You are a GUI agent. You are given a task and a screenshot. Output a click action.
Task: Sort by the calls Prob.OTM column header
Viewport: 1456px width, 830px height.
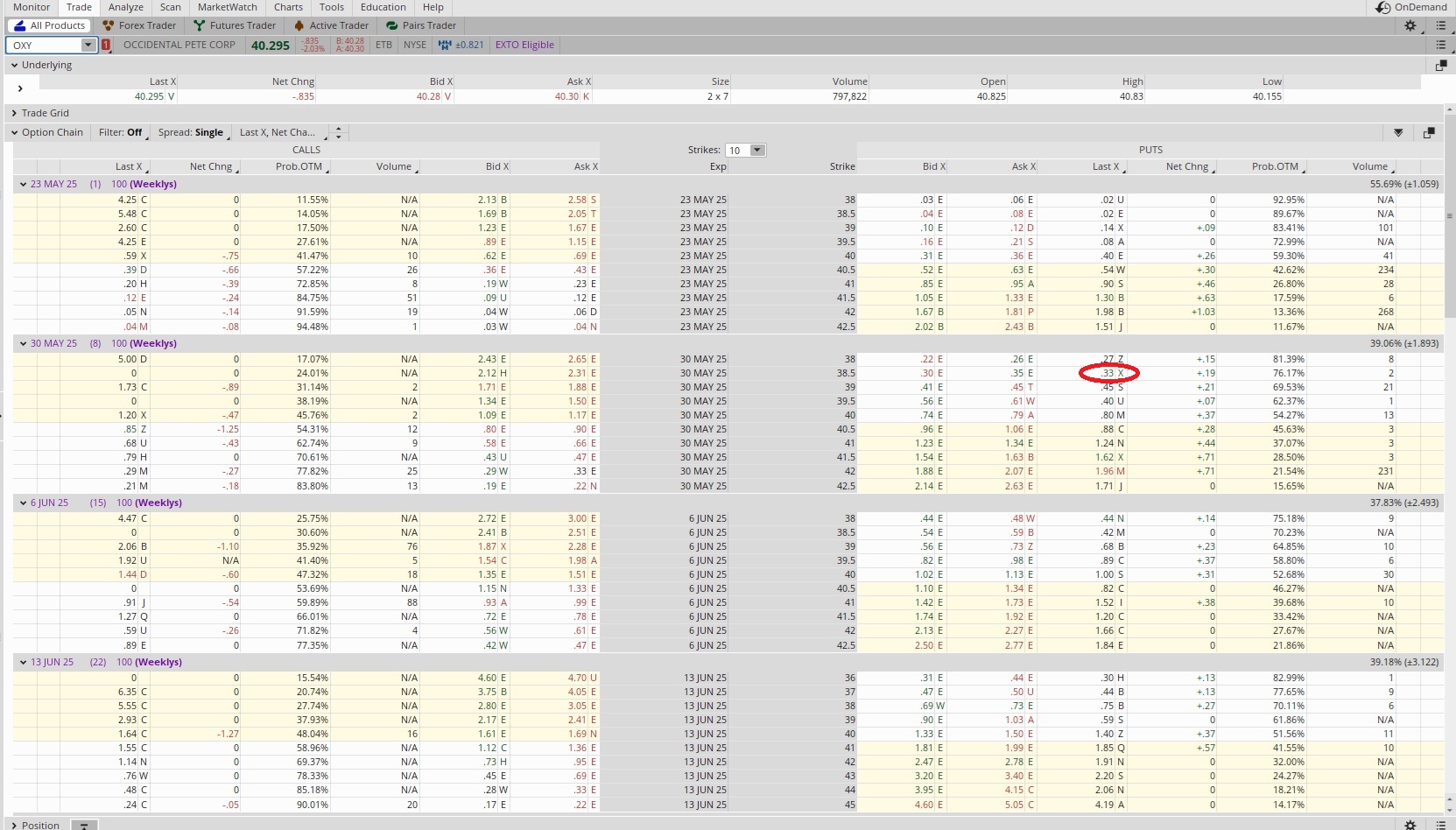(298, 166)
